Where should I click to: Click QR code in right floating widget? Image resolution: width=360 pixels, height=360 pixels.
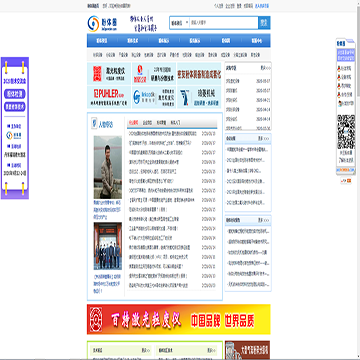(x=346, y=132)
